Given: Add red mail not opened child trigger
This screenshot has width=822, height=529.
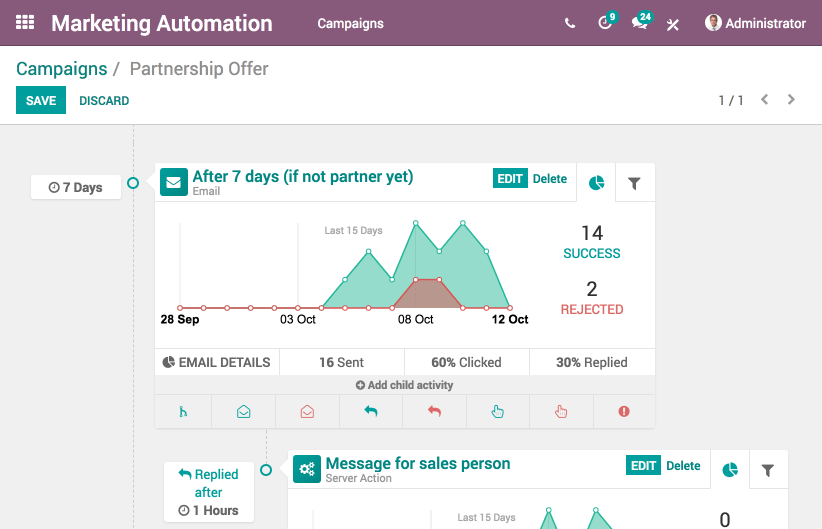Looking at the screenshot, I should pos(307,412).
